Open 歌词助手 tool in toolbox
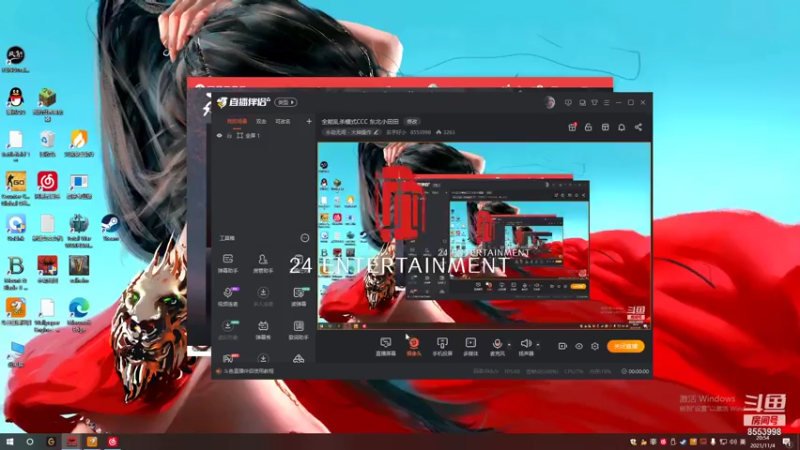800x450 pixels. tap(298, 330)
